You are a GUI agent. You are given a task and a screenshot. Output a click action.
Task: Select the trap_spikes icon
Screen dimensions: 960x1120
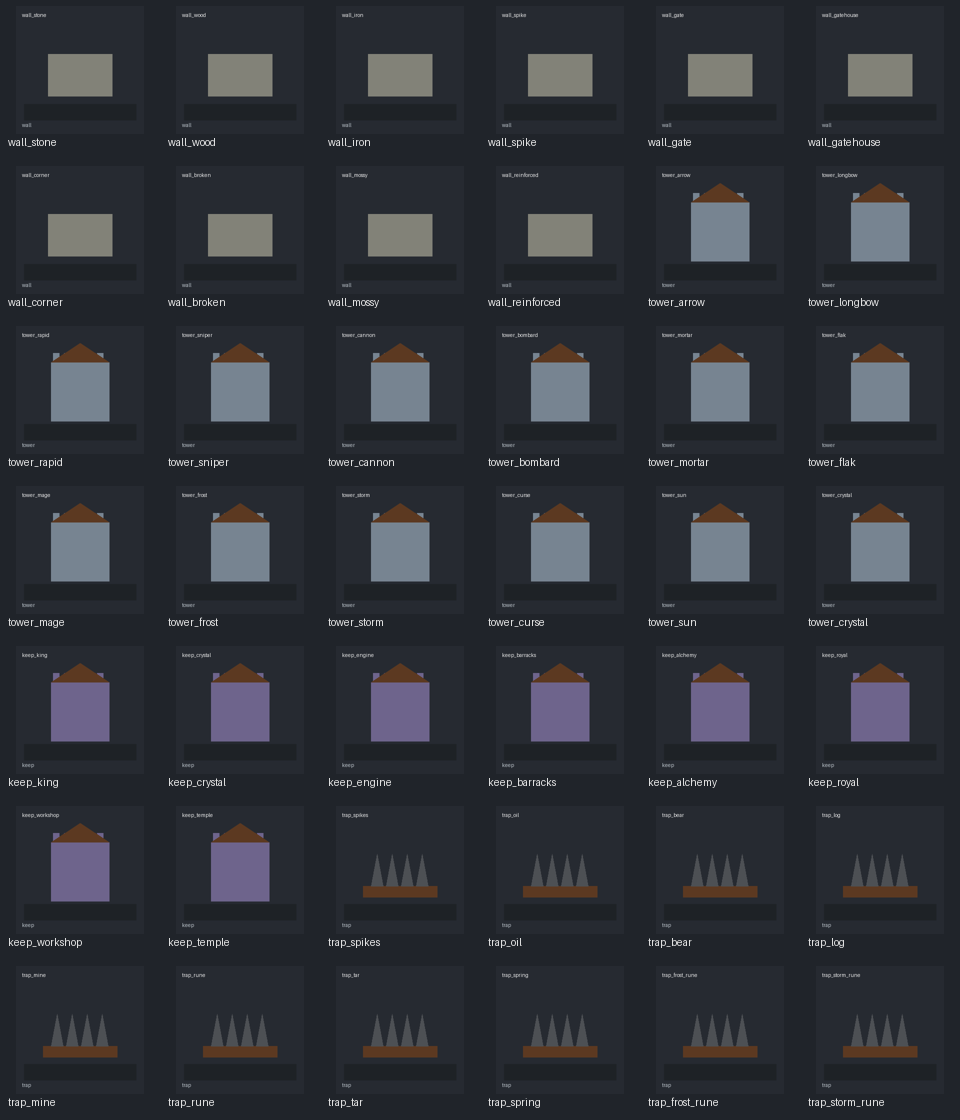[x=400, y=870]
